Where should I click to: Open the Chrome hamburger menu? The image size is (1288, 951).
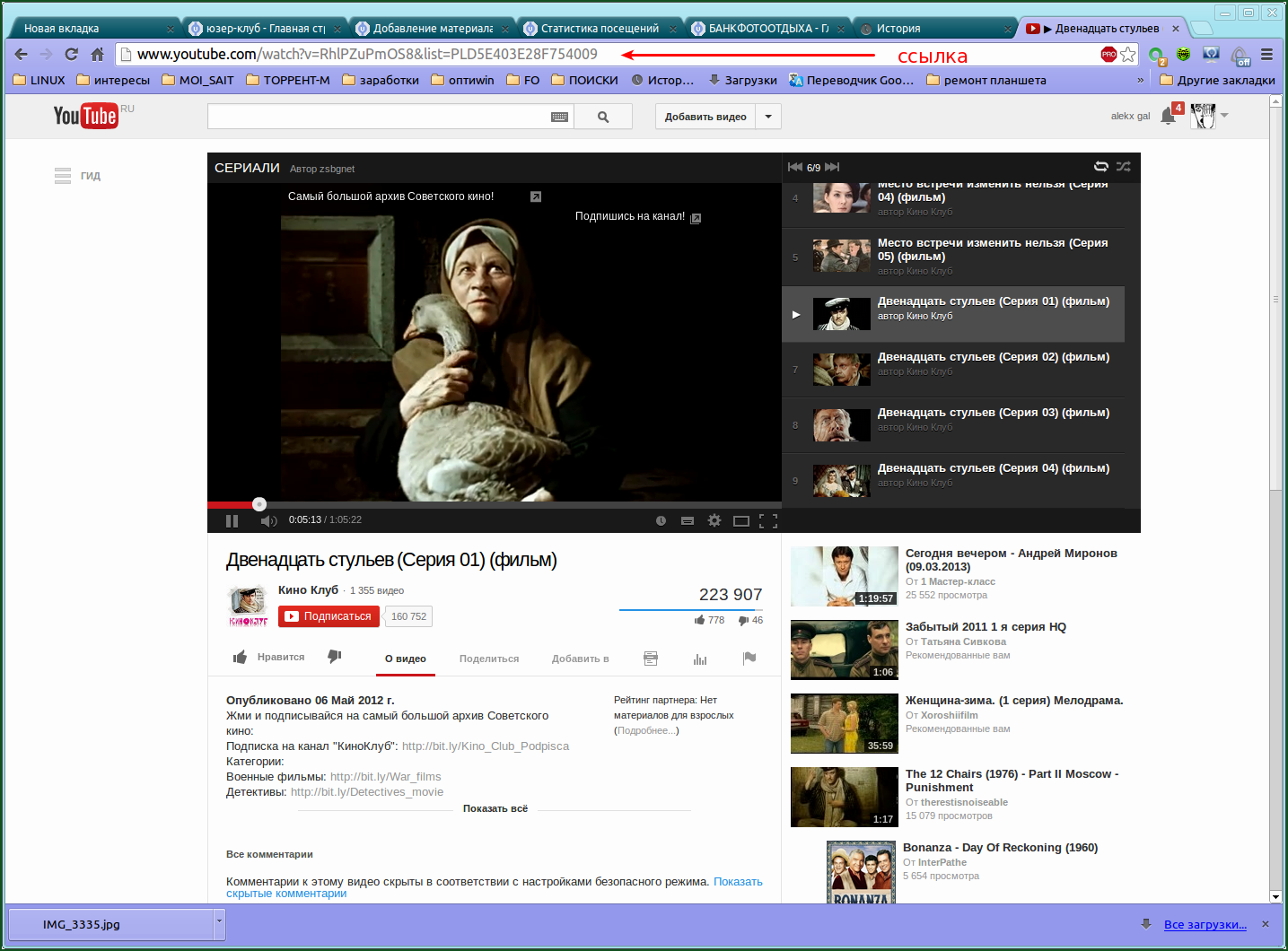click(1267, 55)
